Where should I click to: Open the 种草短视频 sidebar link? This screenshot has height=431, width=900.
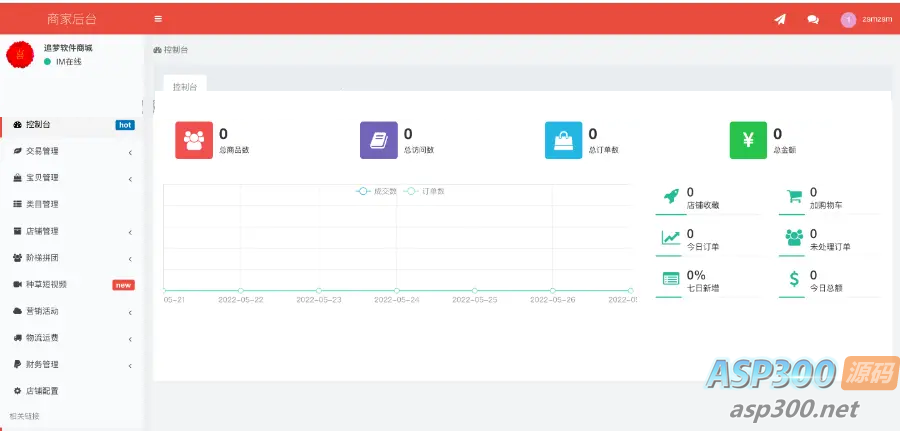tap(72, 285)
